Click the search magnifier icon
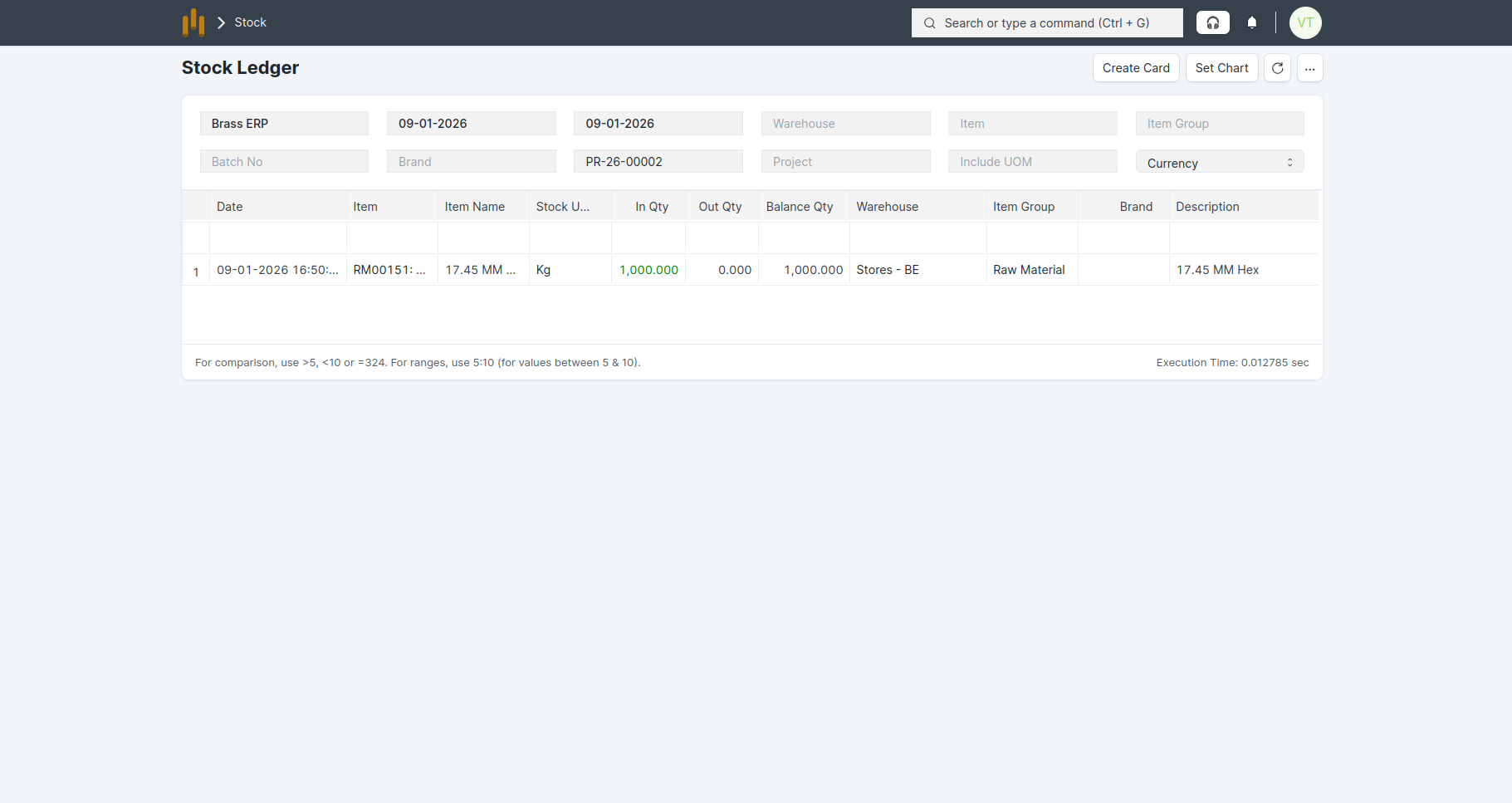This screenshot has height=803, width=1512. click(x=930, y=23)
